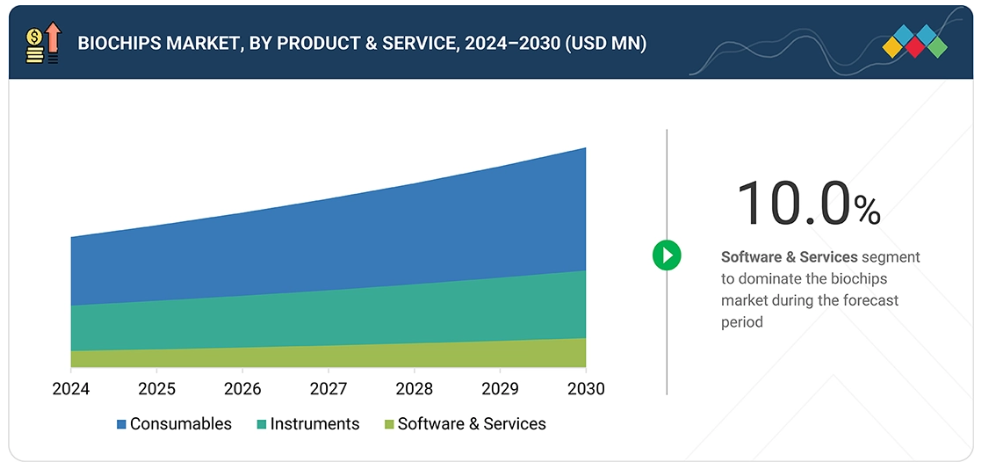981x464 pixels.
Task: Click the Biochips Market chart title
Action: click(x=361, y=43)
